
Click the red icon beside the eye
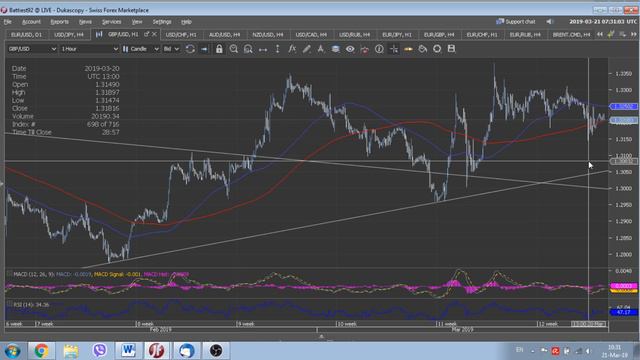click(x=364, y=49)
